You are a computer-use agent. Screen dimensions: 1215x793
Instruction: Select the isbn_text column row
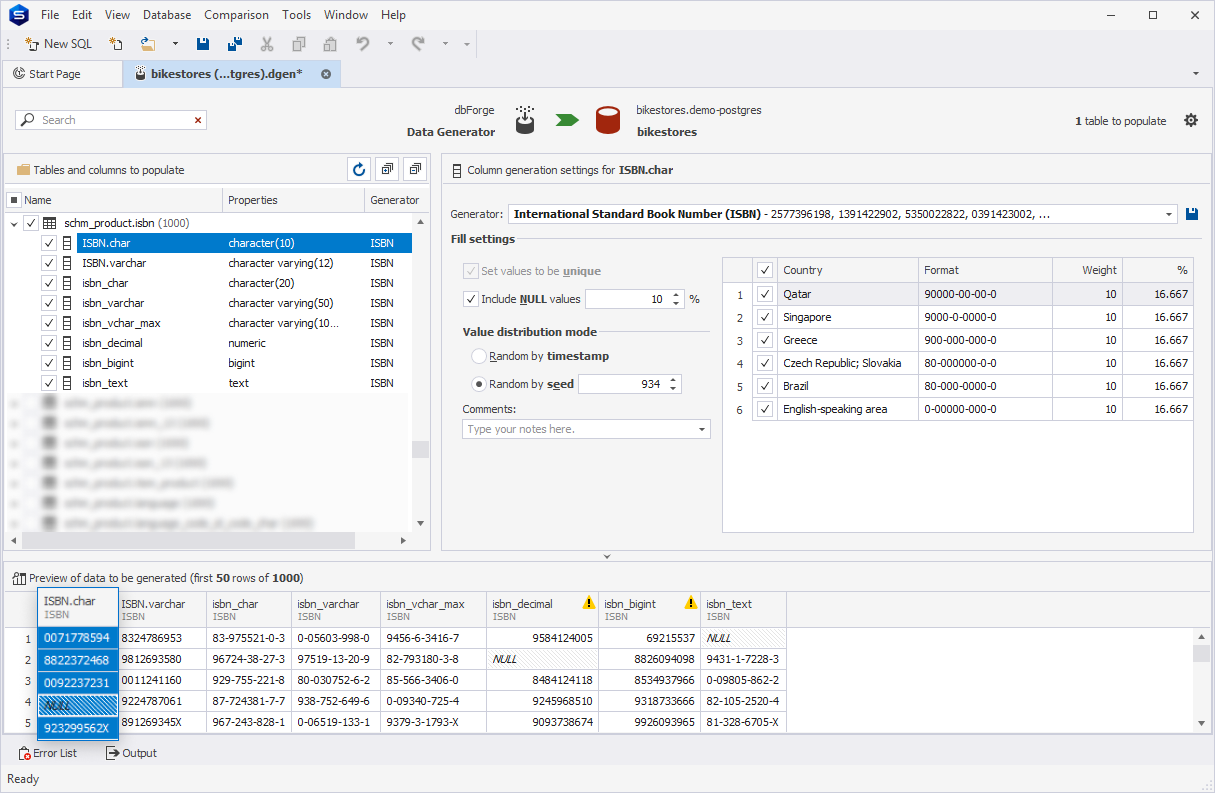(244, 383)
